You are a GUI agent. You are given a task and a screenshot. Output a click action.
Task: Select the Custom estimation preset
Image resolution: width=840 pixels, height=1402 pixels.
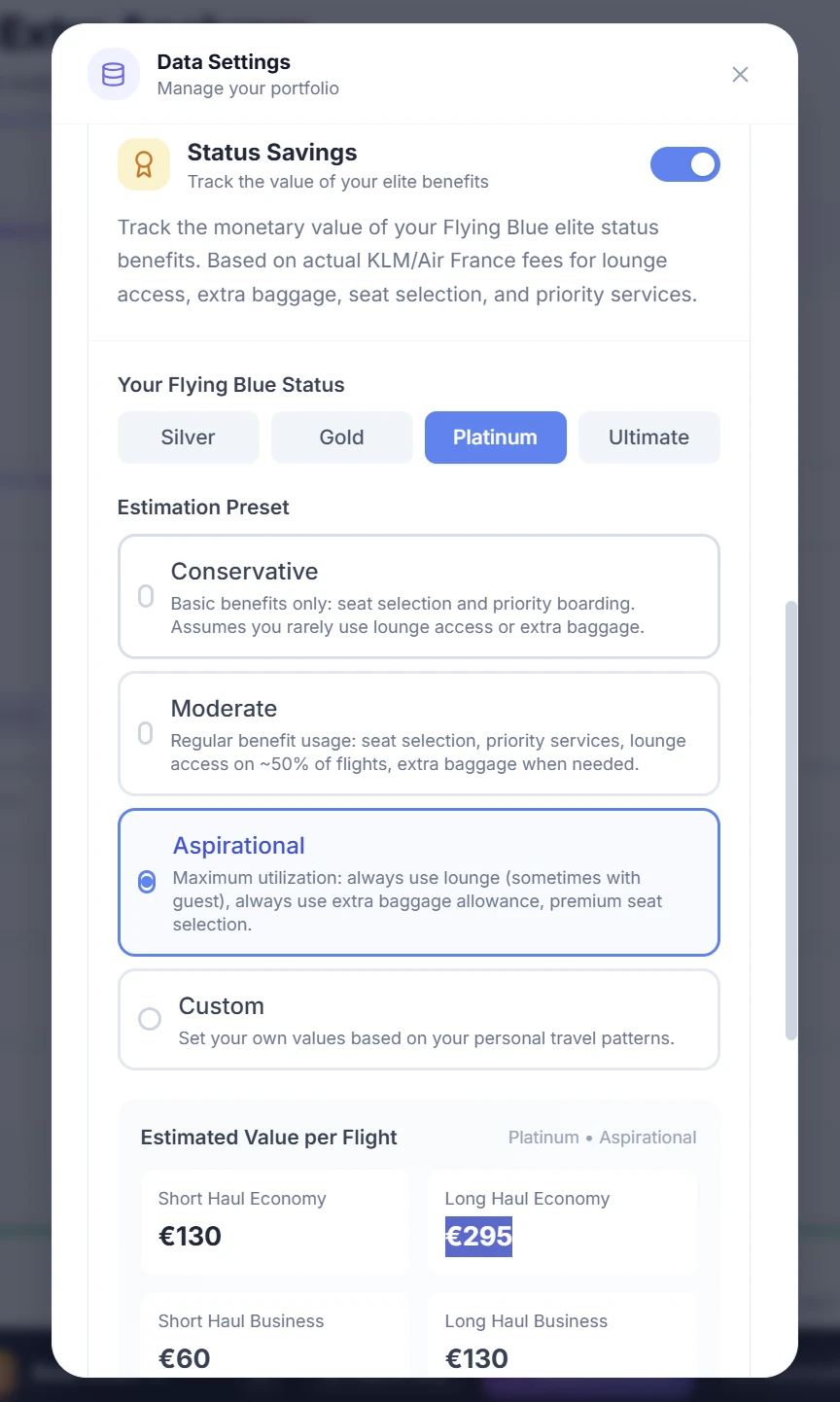tap(418, 1019)
